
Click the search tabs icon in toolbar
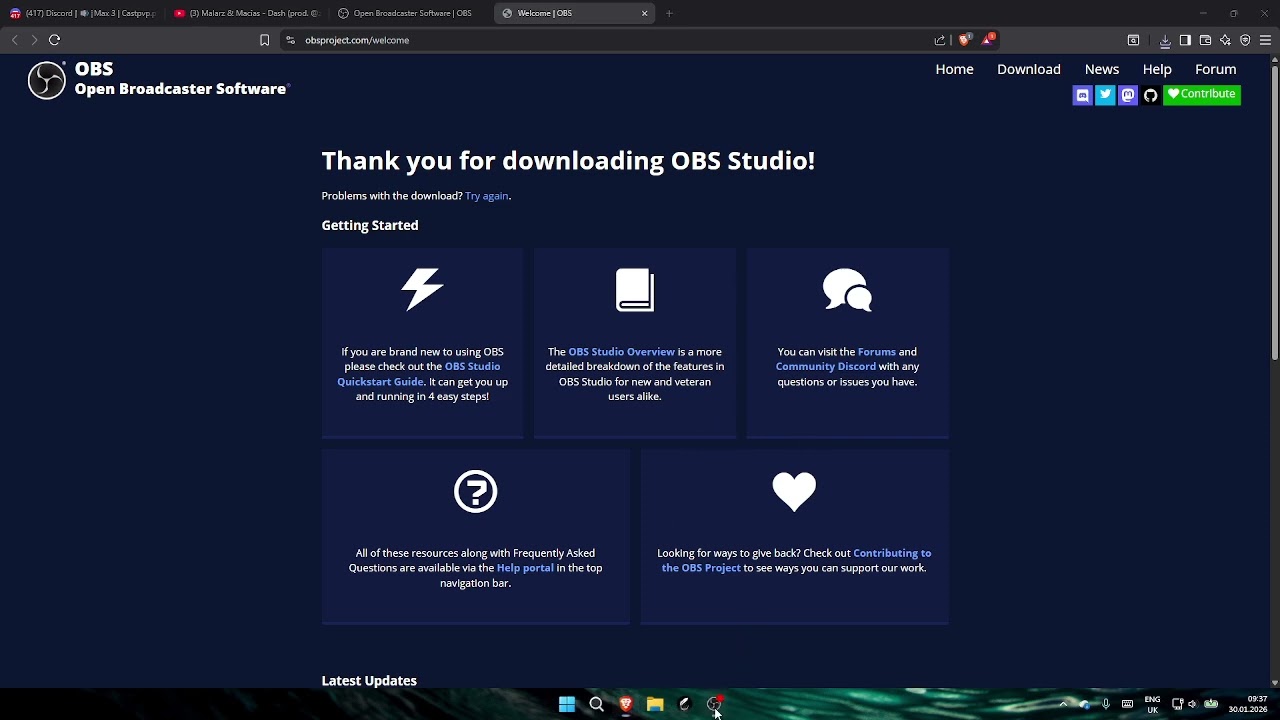pyautogui.click(x=1133, y=40)
